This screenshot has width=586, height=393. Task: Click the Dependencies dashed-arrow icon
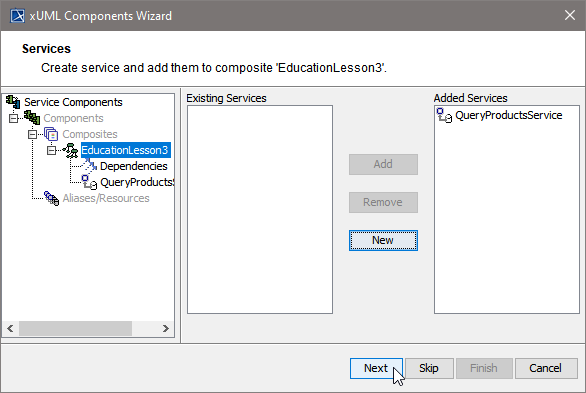click(x=89, y=166)
